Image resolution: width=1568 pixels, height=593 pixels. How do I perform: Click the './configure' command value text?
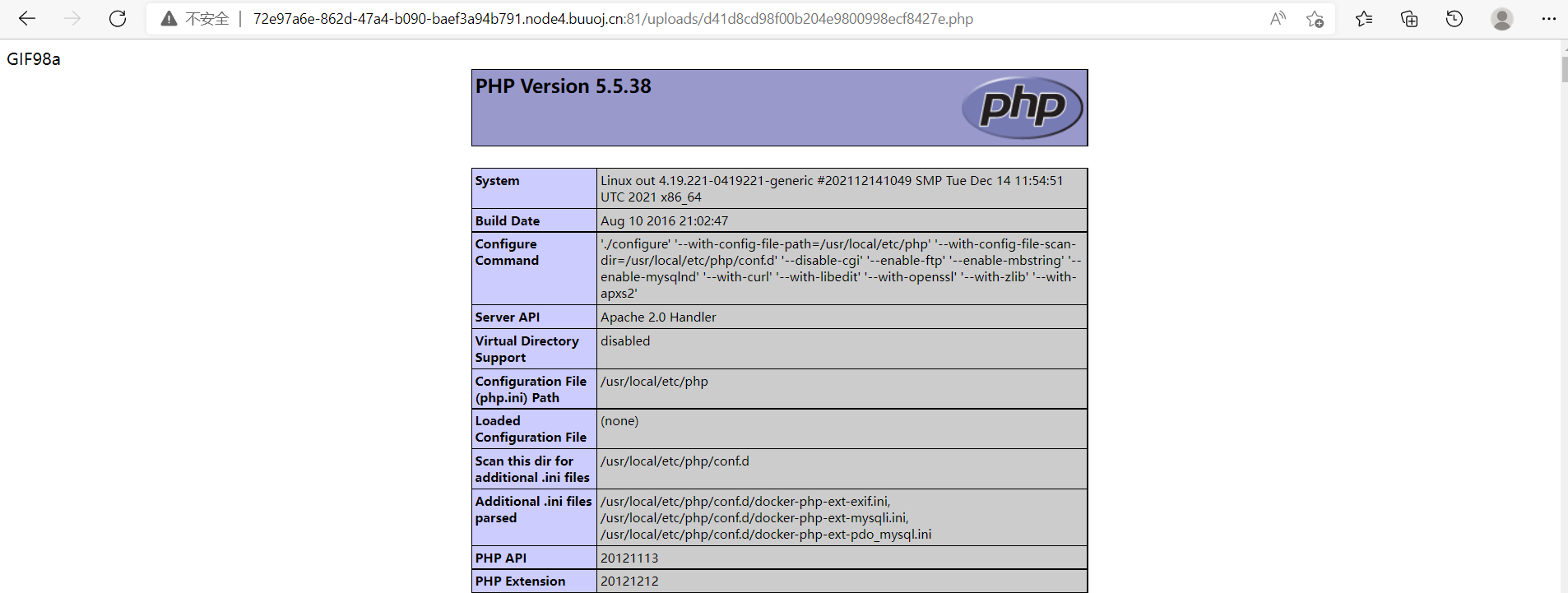point(841,268)
